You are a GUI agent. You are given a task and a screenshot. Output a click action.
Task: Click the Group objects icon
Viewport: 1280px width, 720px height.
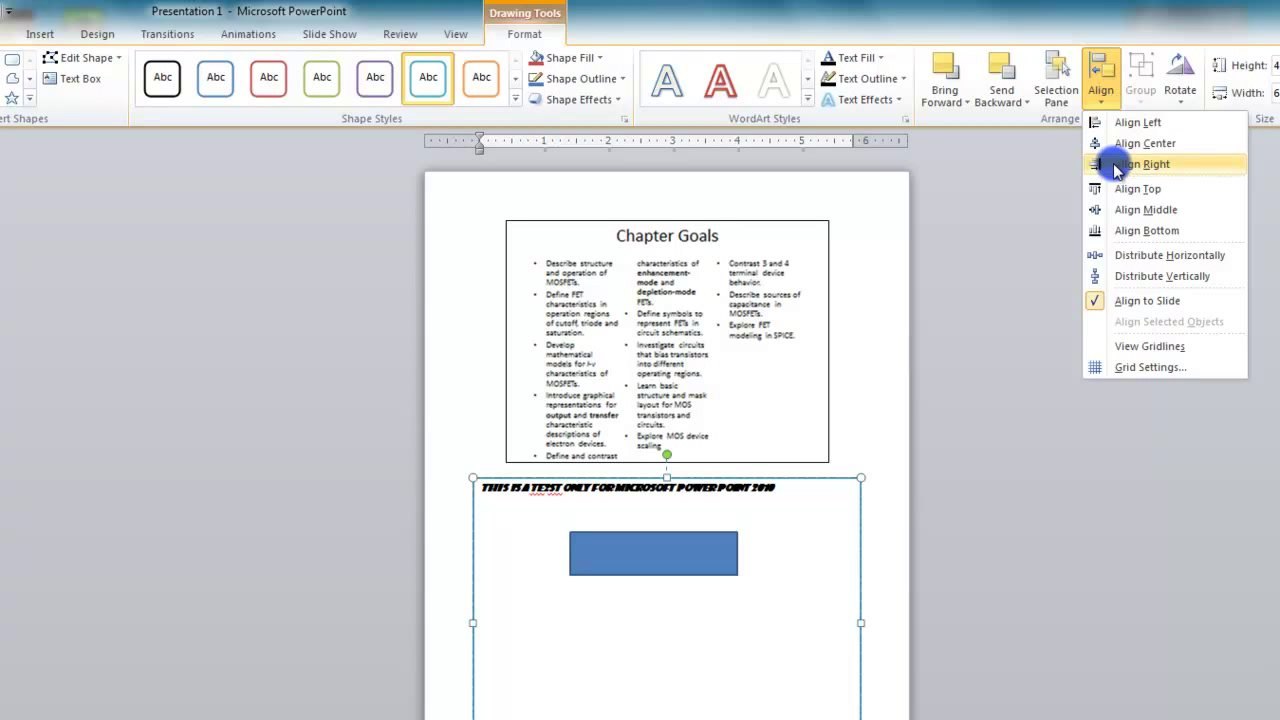(1141, 66)
